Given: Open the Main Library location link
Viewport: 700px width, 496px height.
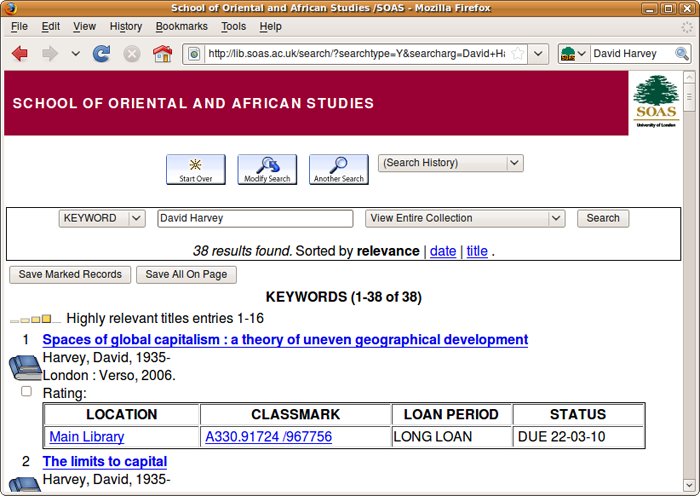Looking at the screenshot, I should click(87, 437).
